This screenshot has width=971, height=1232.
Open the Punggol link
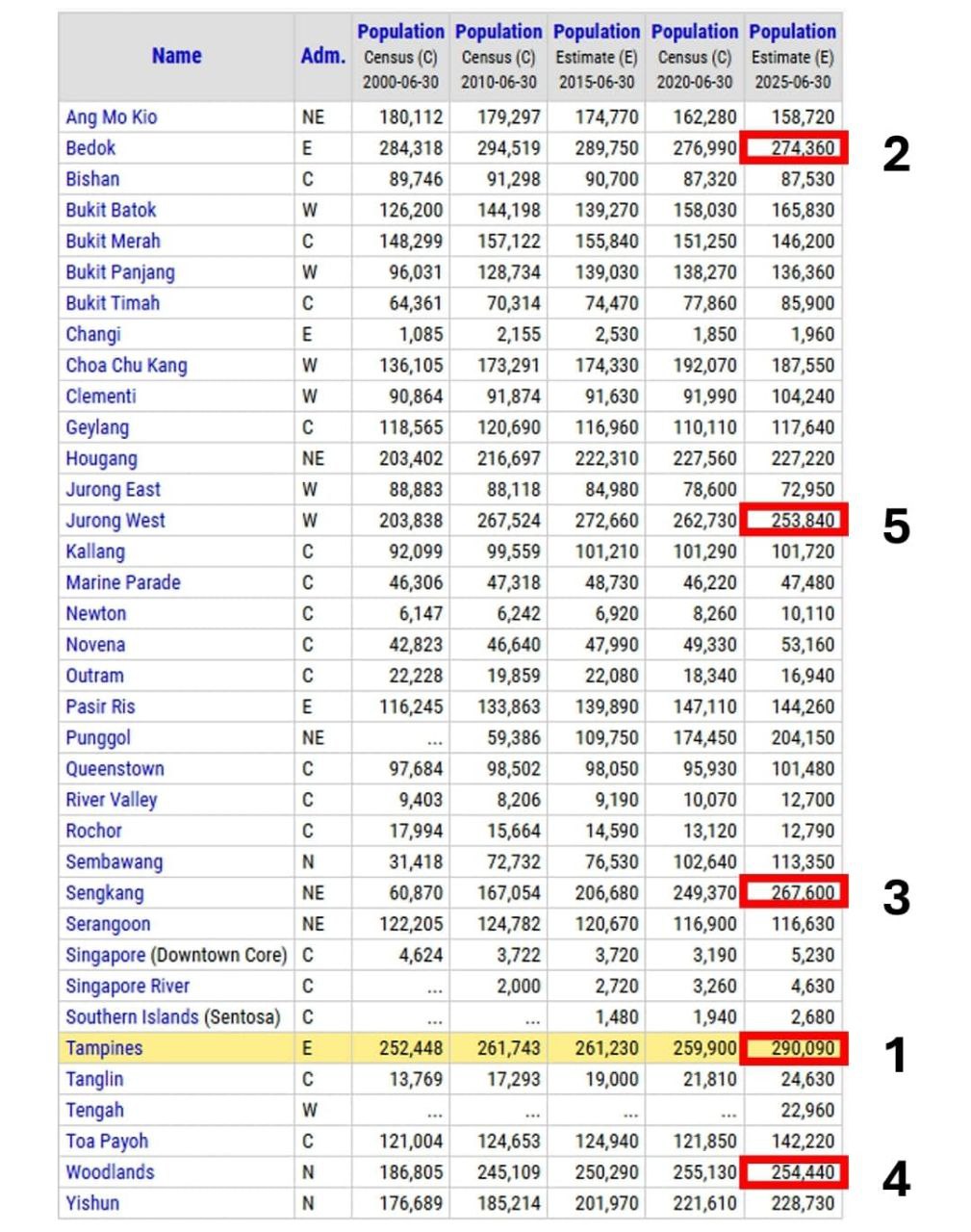coord(98,737)
